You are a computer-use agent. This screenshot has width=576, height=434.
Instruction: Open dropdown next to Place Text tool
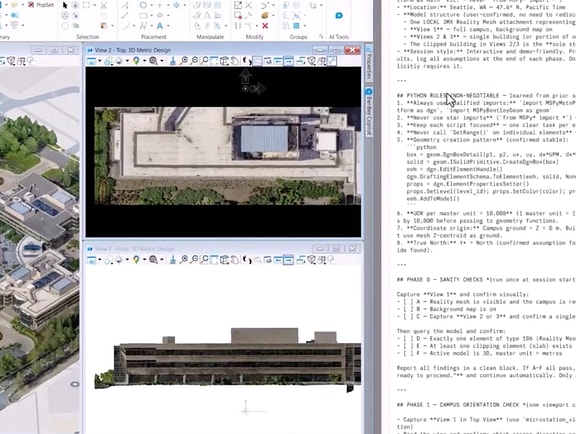pyautogui.click(x=168, y=26)
